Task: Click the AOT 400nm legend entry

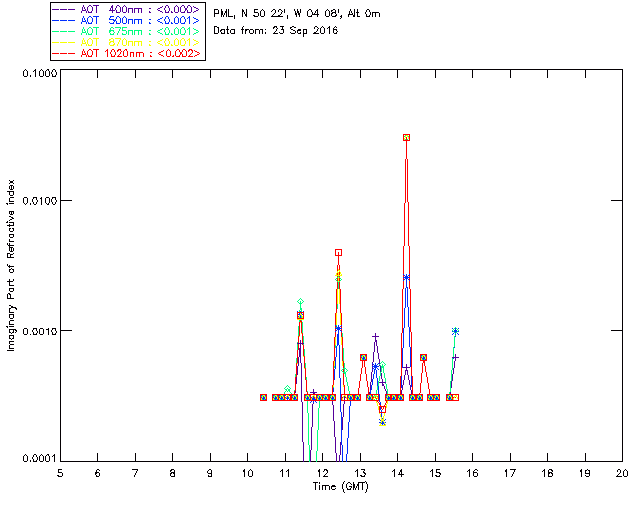Action: pyautogui.click(x=127, y=9)
